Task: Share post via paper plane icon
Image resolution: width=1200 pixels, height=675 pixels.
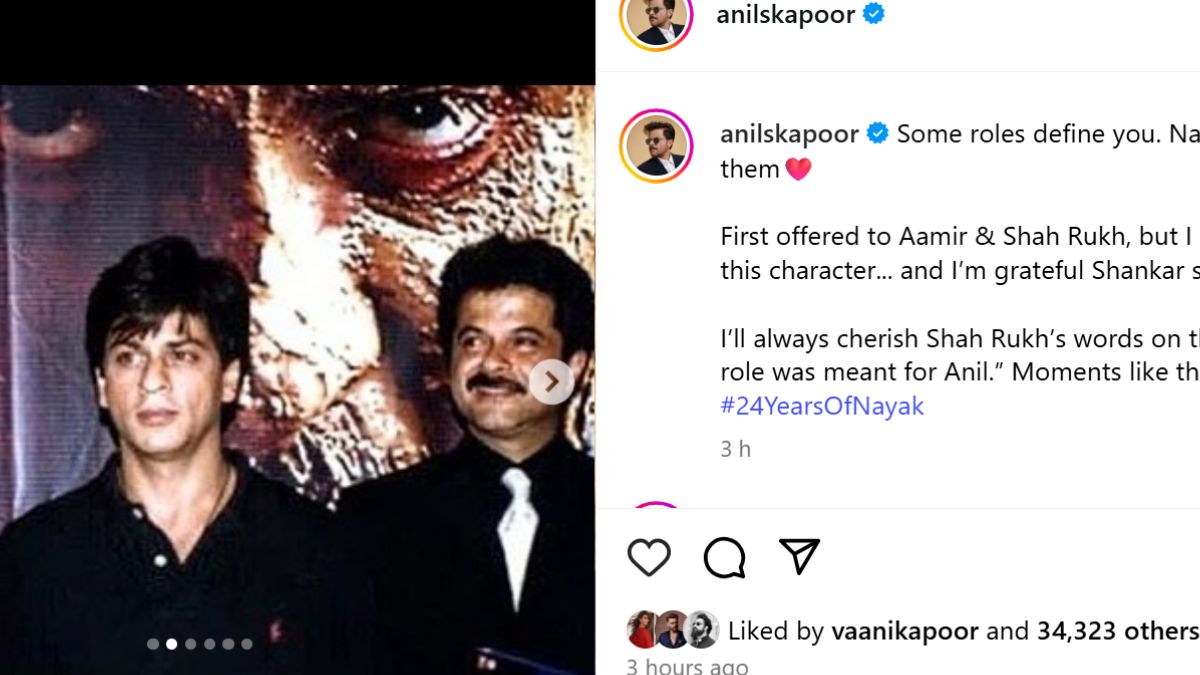Action: click(x=799, y=557)
